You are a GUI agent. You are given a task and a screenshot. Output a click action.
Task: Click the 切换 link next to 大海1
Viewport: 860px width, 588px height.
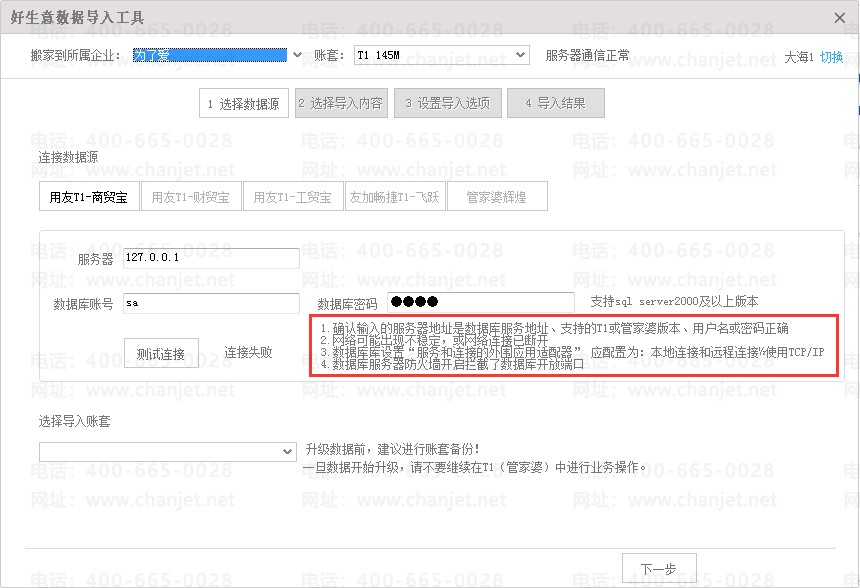831,57
